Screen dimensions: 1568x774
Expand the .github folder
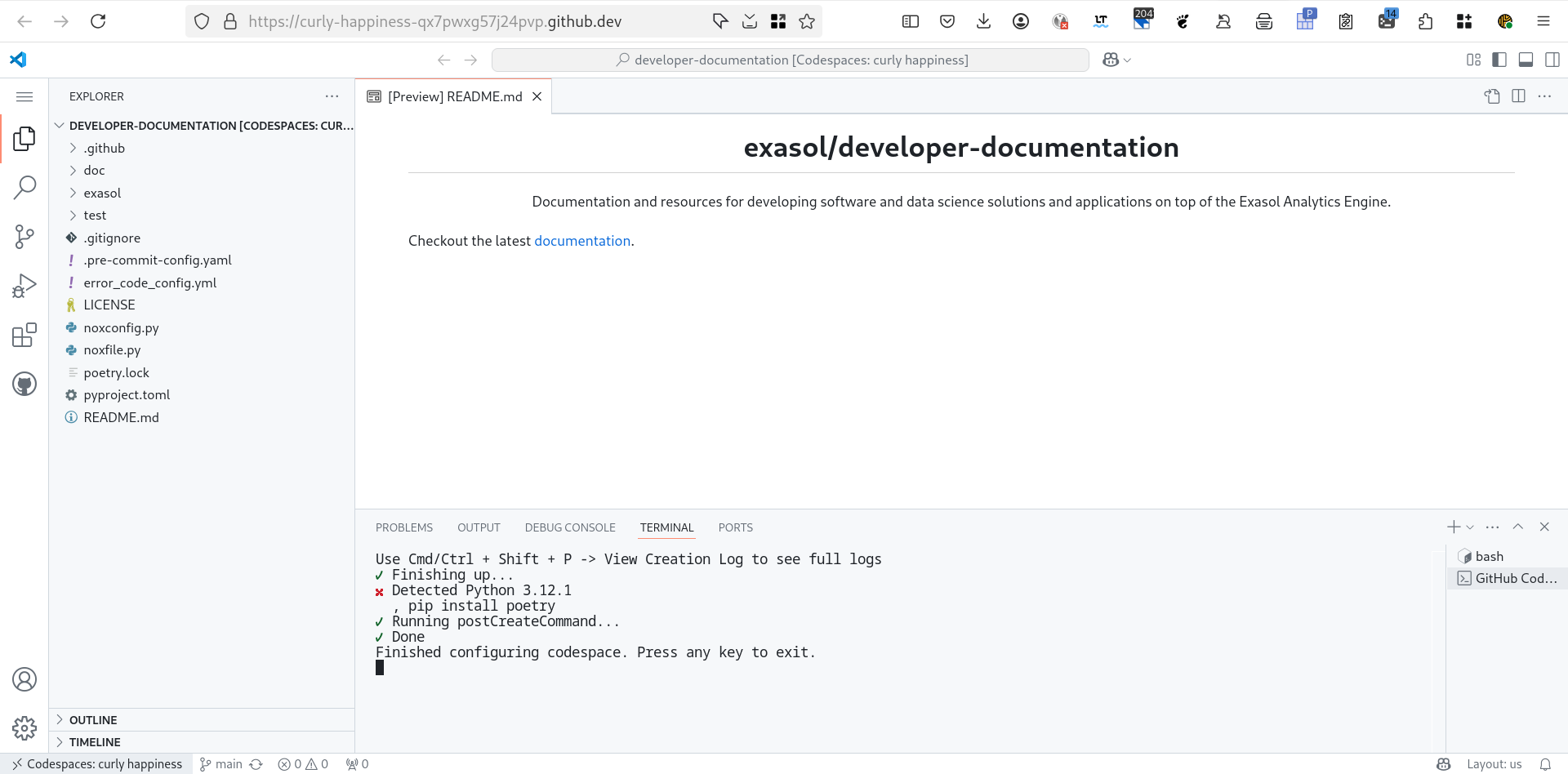pyautogui.click(x=202, y=148)
